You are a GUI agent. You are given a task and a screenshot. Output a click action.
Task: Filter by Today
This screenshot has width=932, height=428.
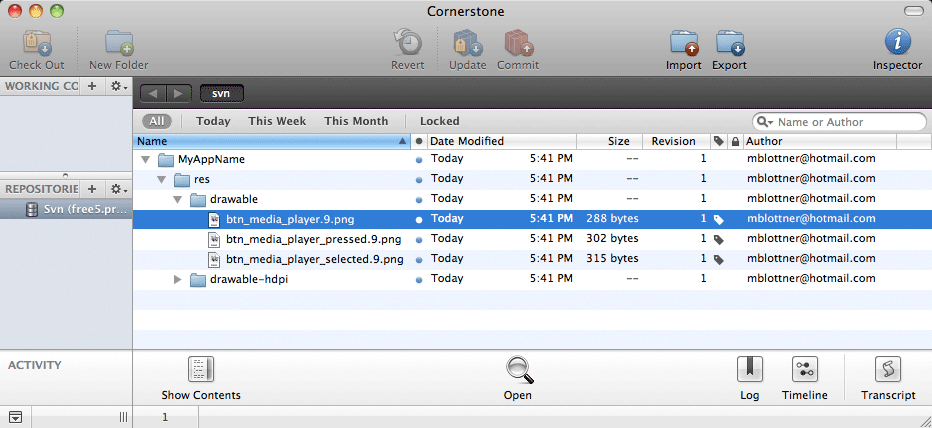point(213,121)
